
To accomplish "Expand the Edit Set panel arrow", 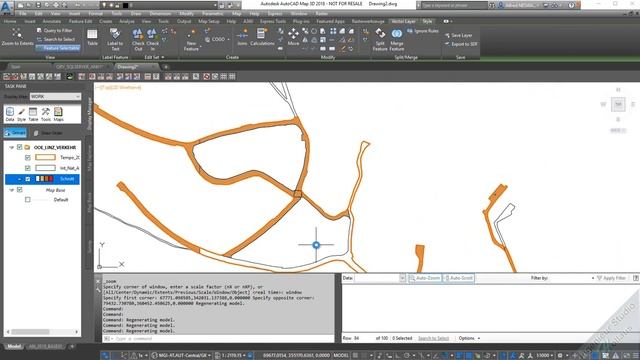I will coord(163,58).
